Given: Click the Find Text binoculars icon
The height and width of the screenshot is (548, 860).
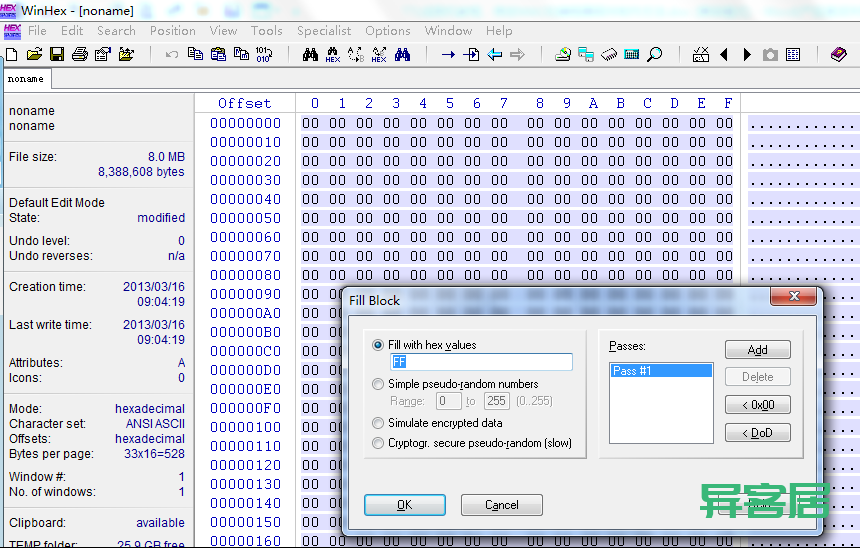Looking at the screenshot, I should (x=310, y=54).
